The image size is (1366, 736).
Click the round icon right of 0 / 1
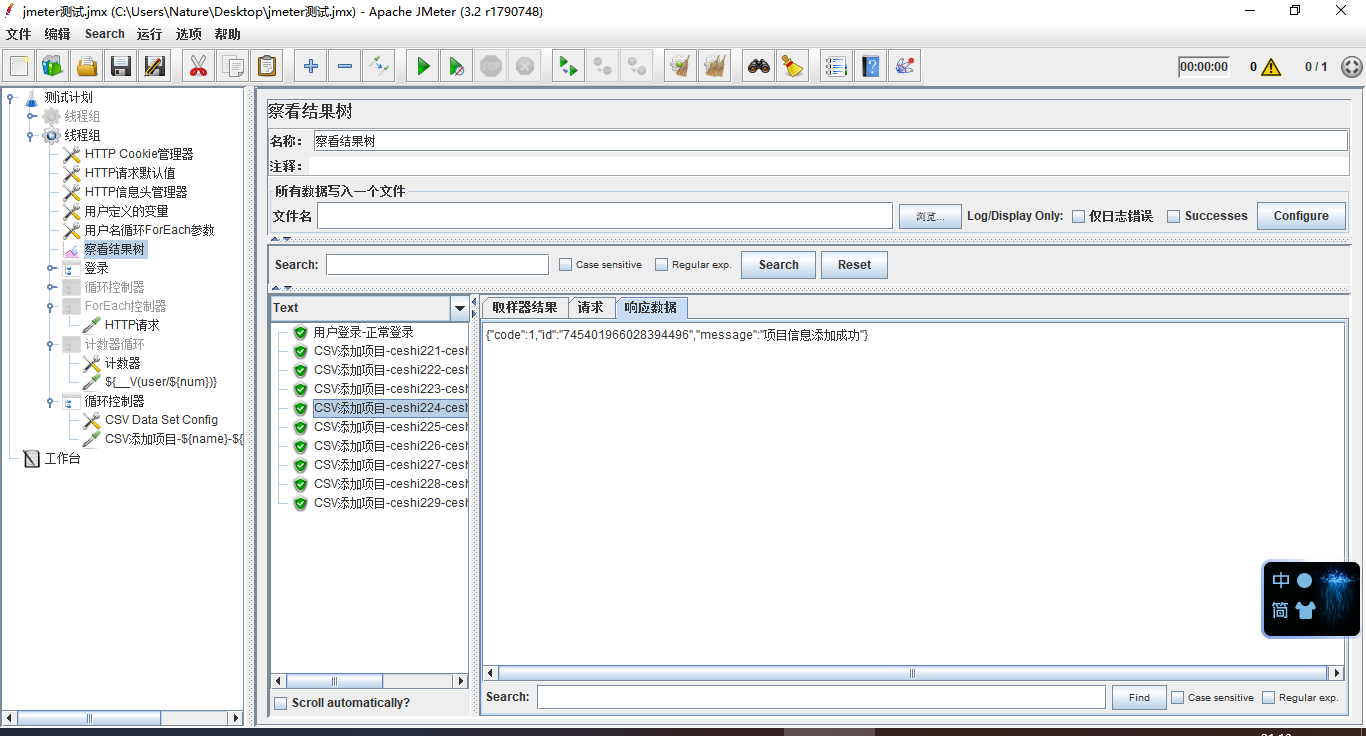pos(1351,67)
